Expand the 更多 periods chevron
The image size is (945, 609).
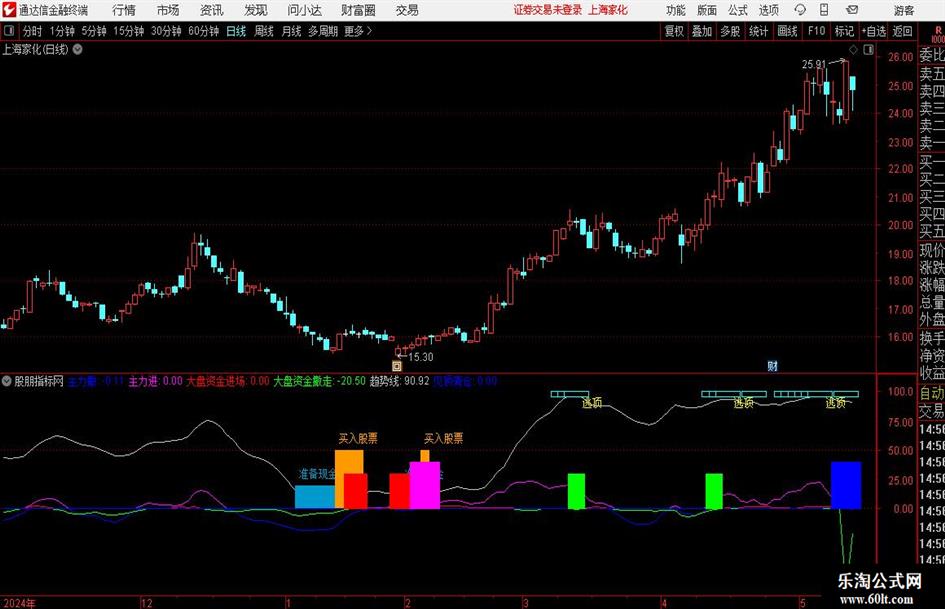369,31
